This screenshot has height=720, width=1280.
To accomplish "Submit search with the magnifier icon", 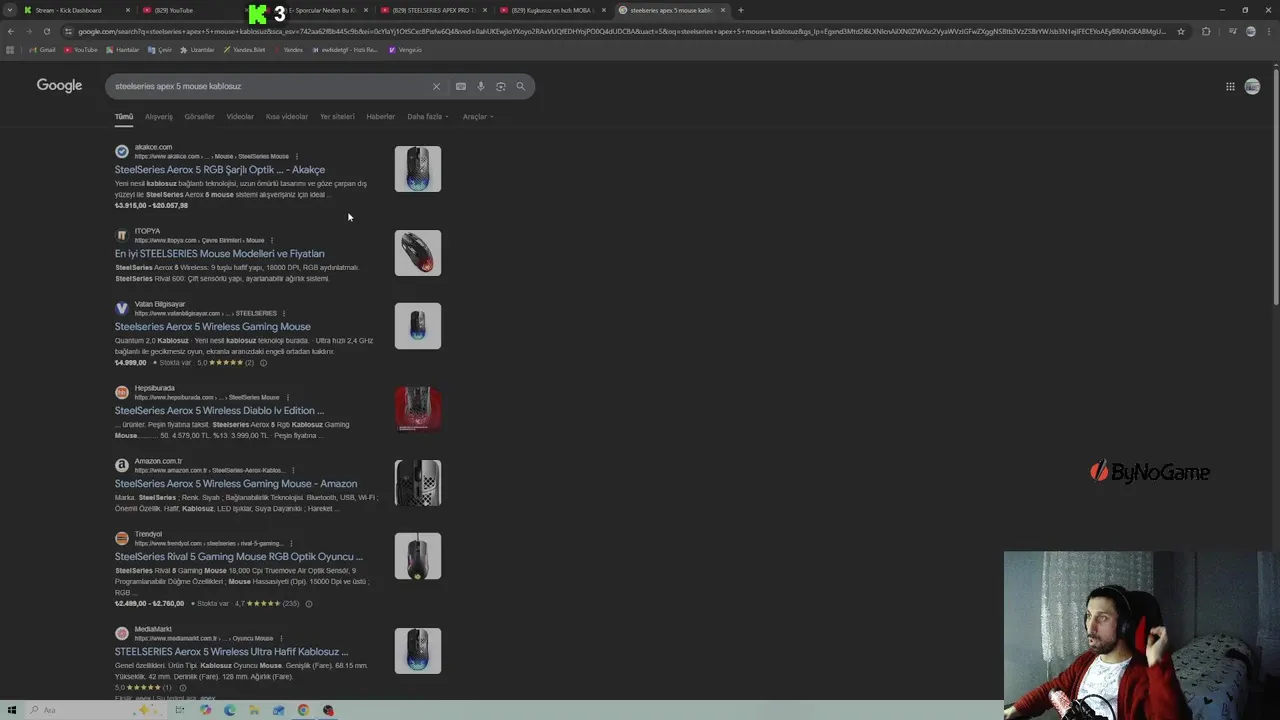I will click(x=521, y=86).
